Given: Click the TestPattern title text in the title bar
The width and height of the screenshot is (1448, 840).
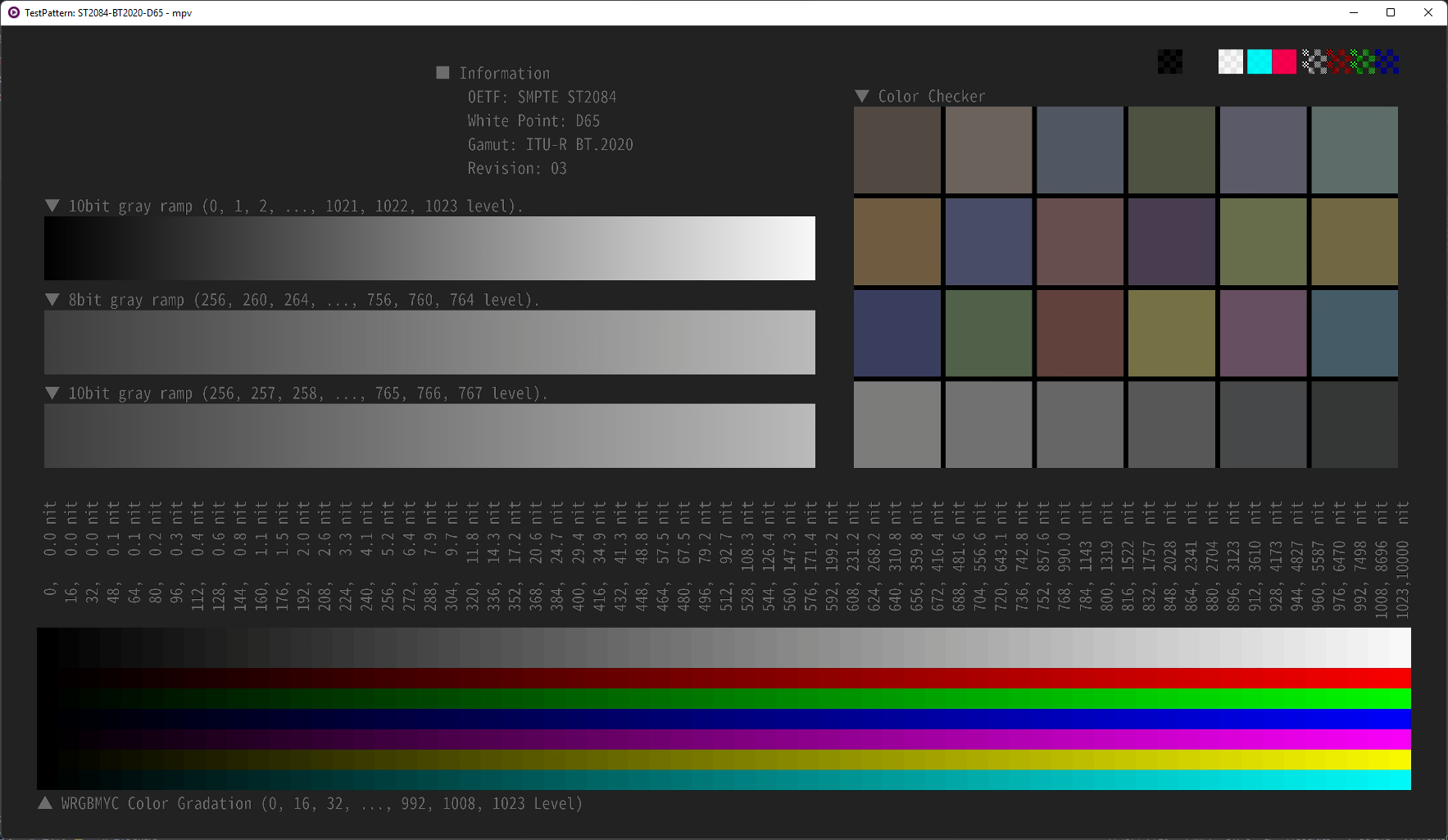Looking at the screenshot, I should pyautogui.click(x=107, y=13).
